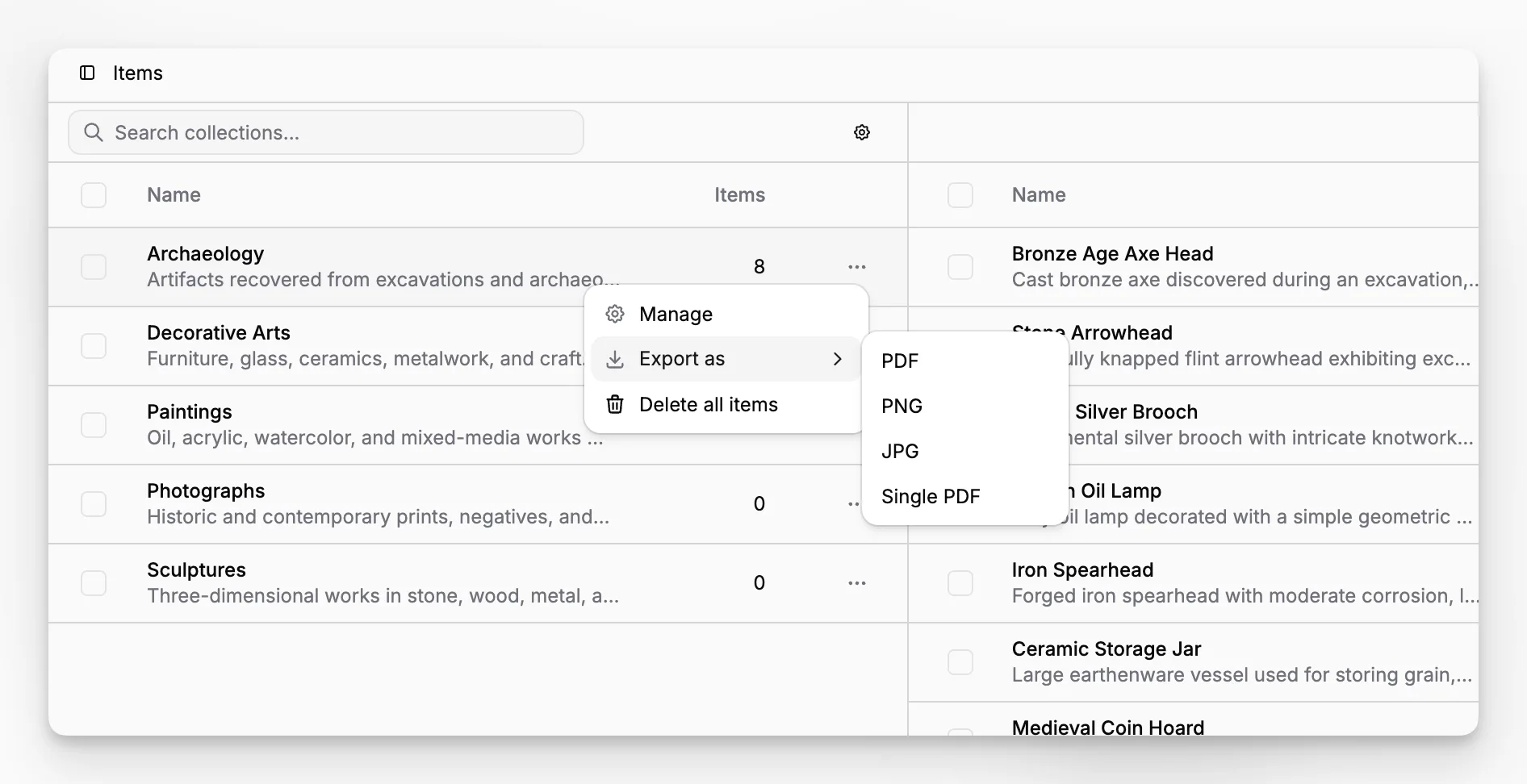
Task: Click the Items column header
Action: click(x=739, y=195)
